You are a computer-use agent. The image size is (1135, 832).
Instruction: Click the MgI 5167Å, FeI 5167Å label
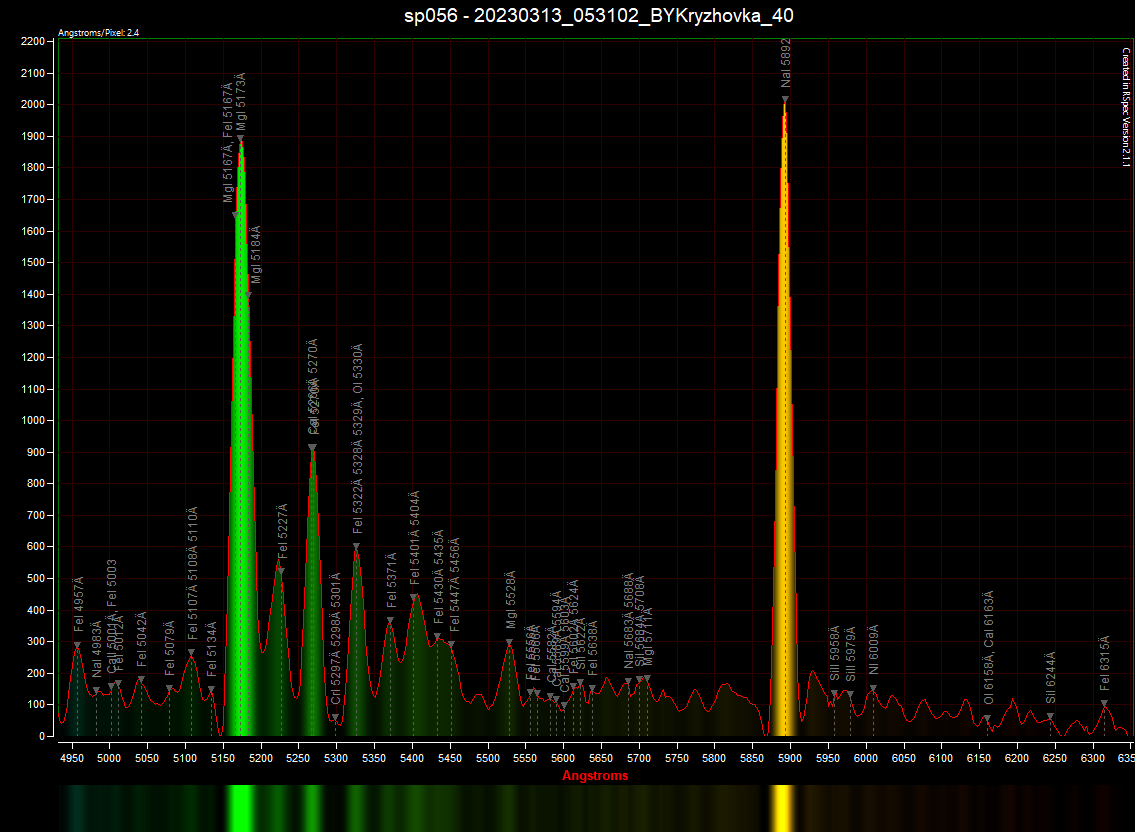click(228, 143)
